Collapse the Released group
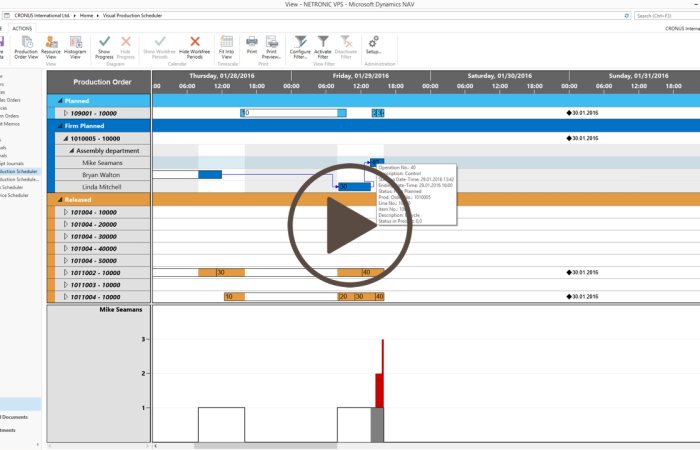Viewport: 700px width, 450px height. point(60,200)
